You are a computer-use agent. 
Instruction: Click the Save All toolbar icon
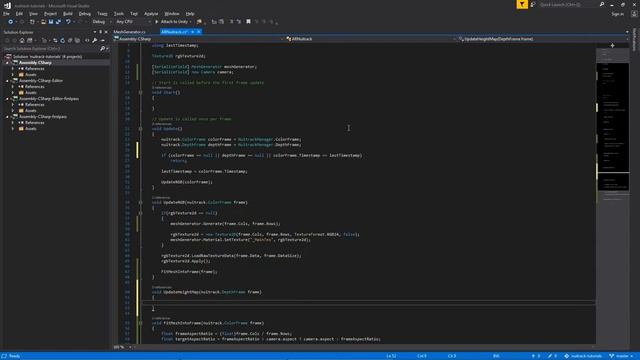coord(58,22)
